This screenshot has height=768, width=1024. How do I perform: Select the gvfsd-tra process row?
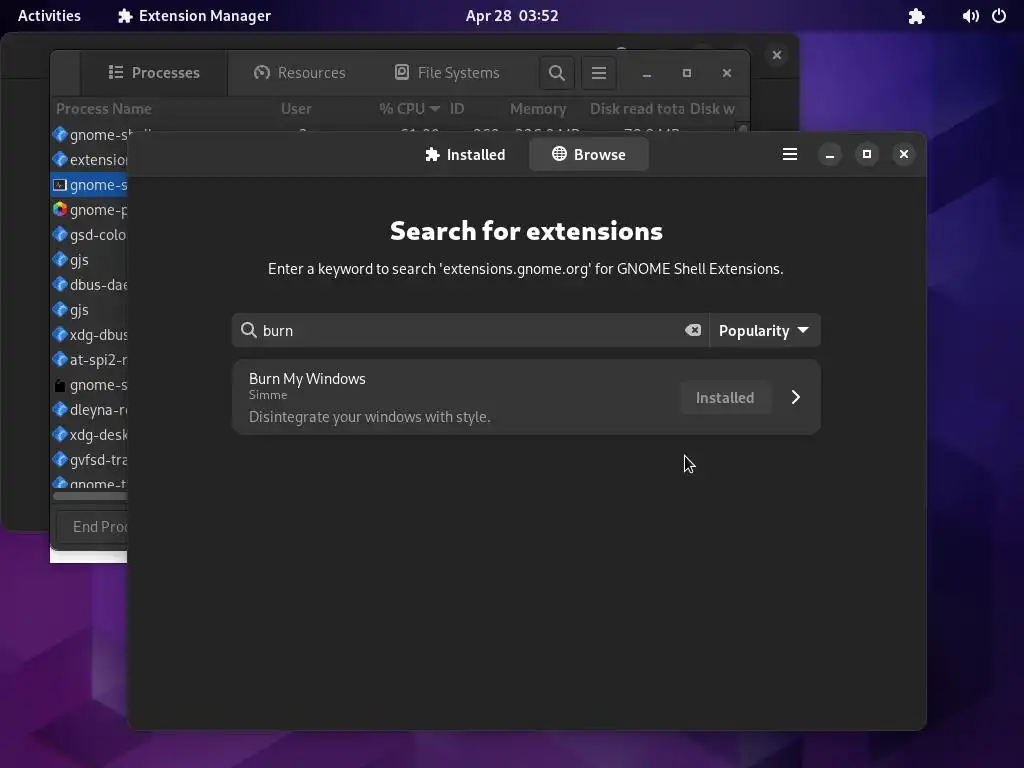point(89,460)
